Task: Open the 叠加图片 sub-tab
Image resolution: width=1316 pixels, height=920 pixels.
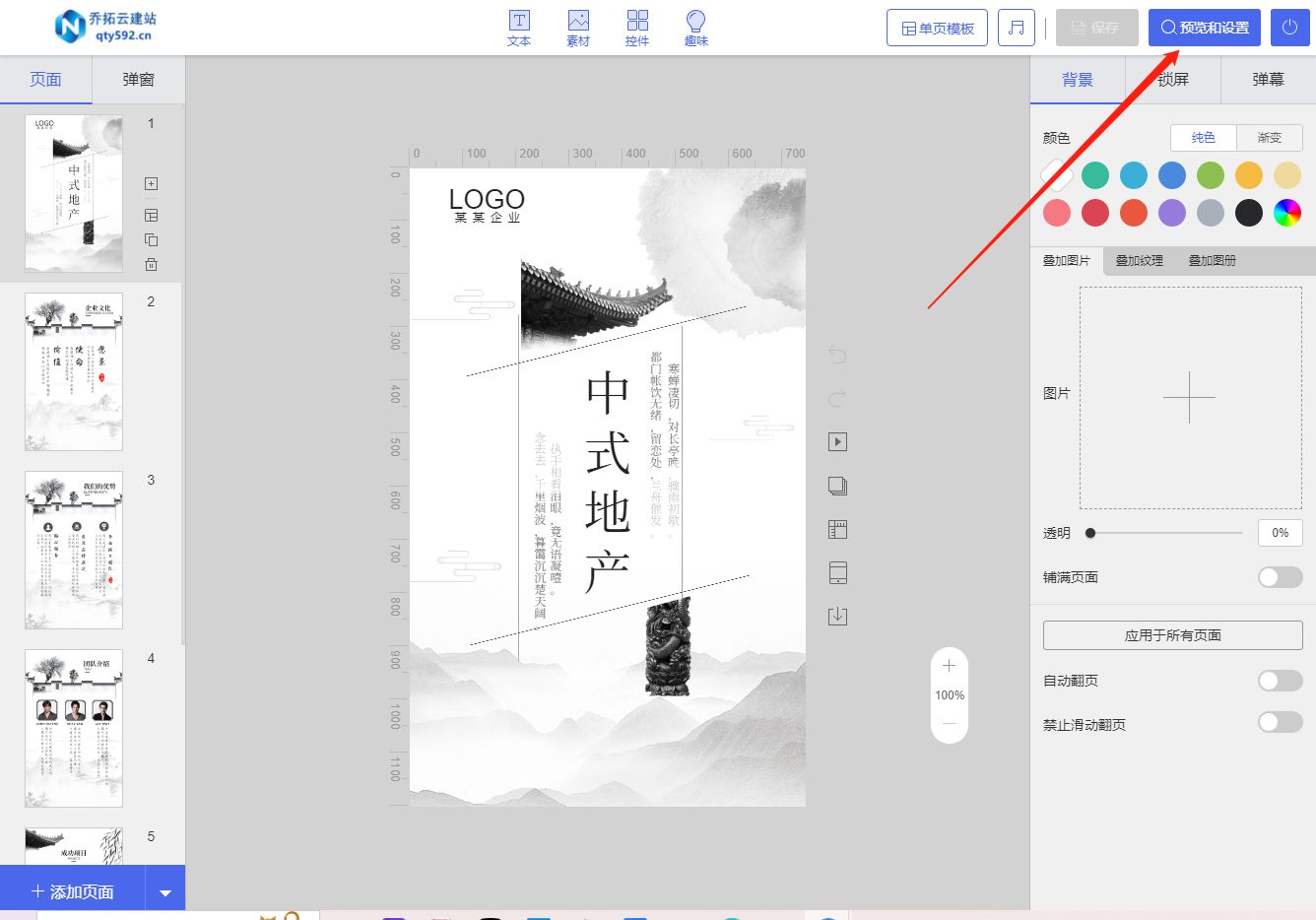Action: click(x=1067, y=261)
